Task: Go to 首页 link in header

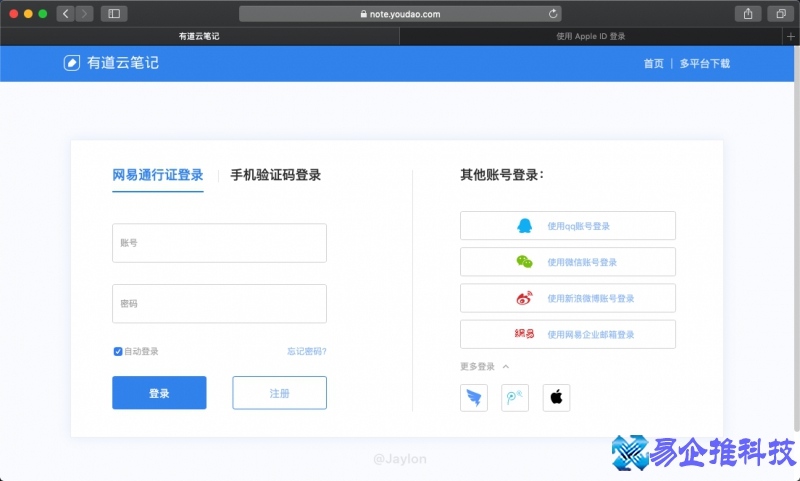Action: [x=654, y=63]
